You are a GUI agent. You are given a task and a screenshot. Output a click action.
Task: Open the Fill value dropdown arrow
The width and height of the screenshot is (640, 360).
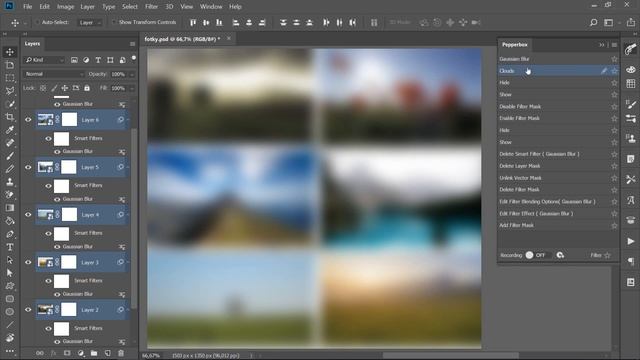pos(132,88)
